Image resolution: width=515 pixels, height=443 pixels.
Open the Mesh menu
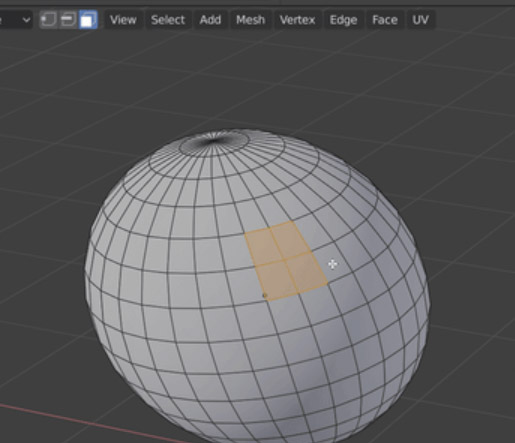[x=251, y=20]
